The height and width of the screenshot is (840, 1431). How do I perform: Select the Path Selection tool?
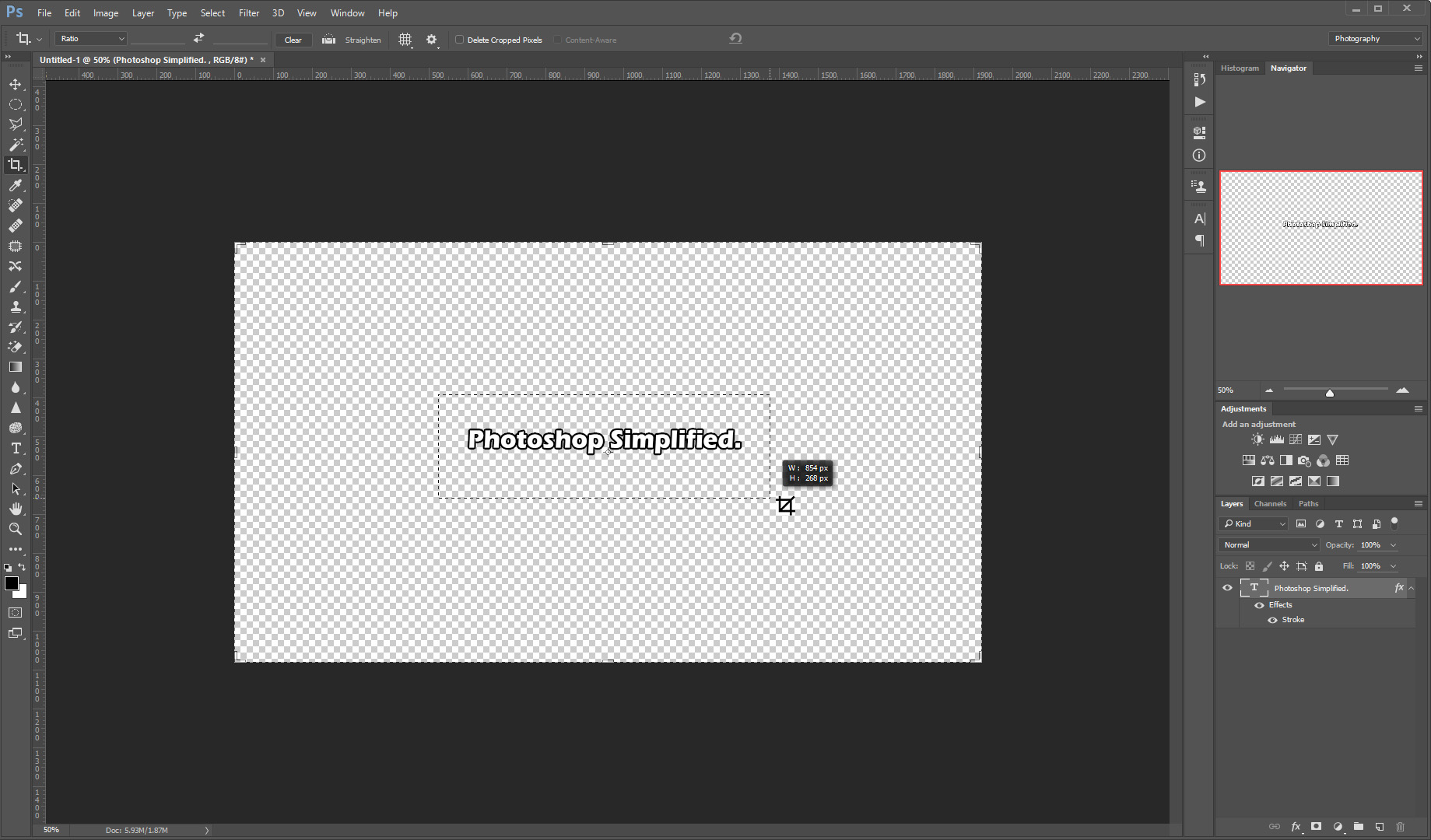[x=16, y=488]
